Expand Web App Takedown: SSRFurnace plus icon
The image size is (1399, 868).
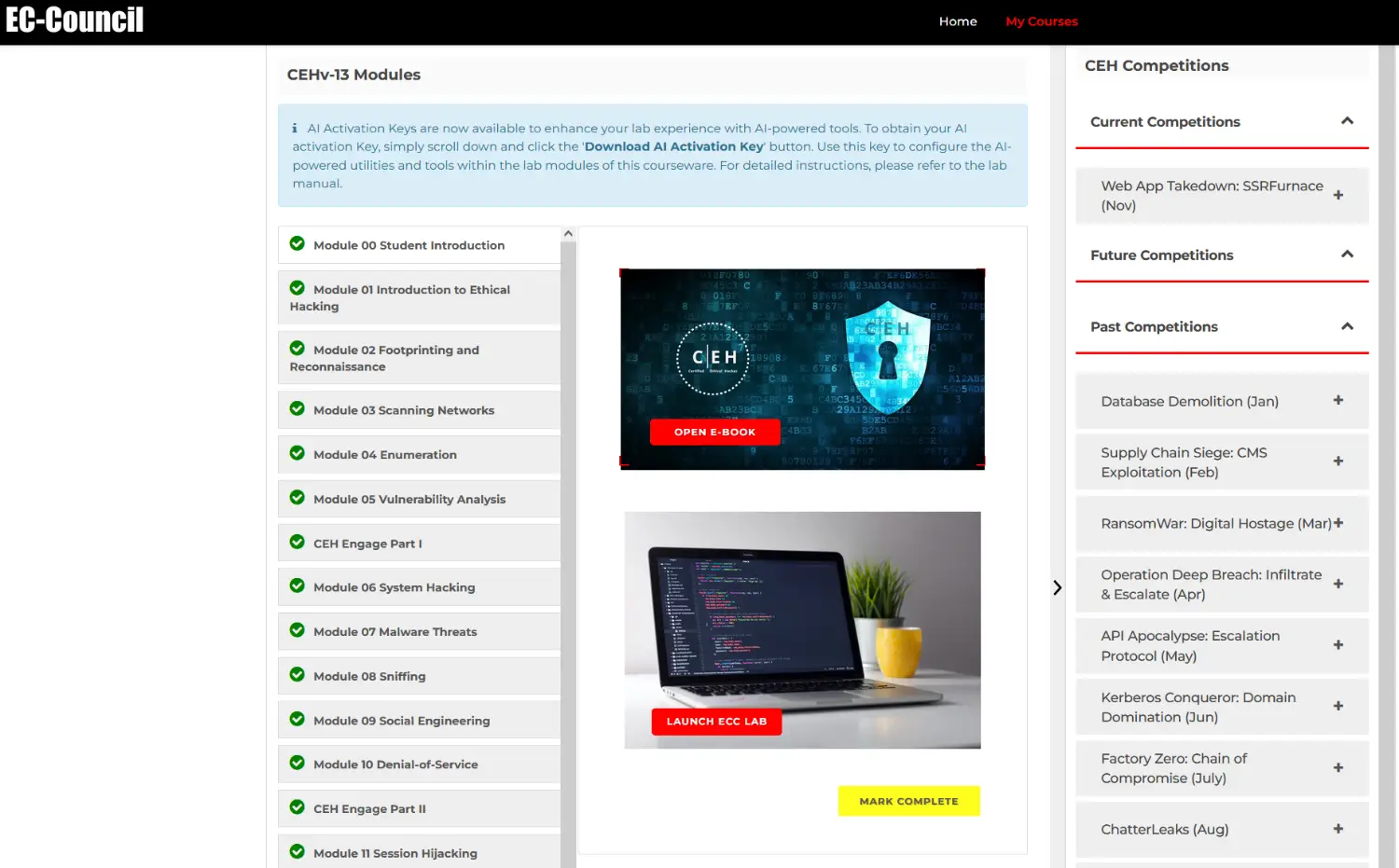pyautogui.click(x=1337, y=195)
